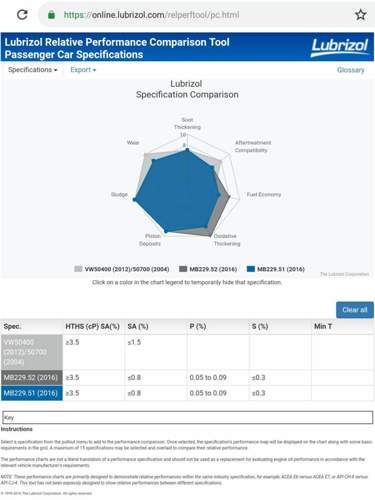Hide VW50400 (2012)/50700 (2004) series via legend
This screenshot has height=500, width=375.
point(122,269)
